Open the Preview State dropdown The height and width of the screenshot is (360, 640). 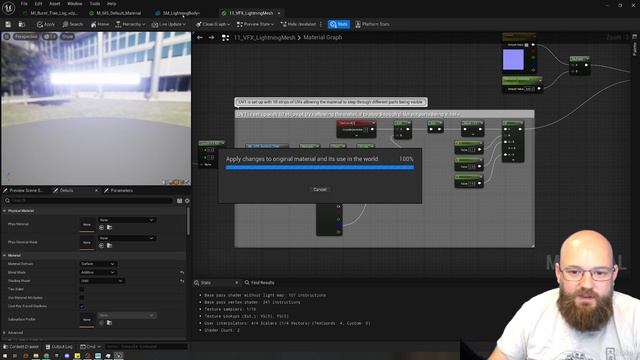[256, 24]
